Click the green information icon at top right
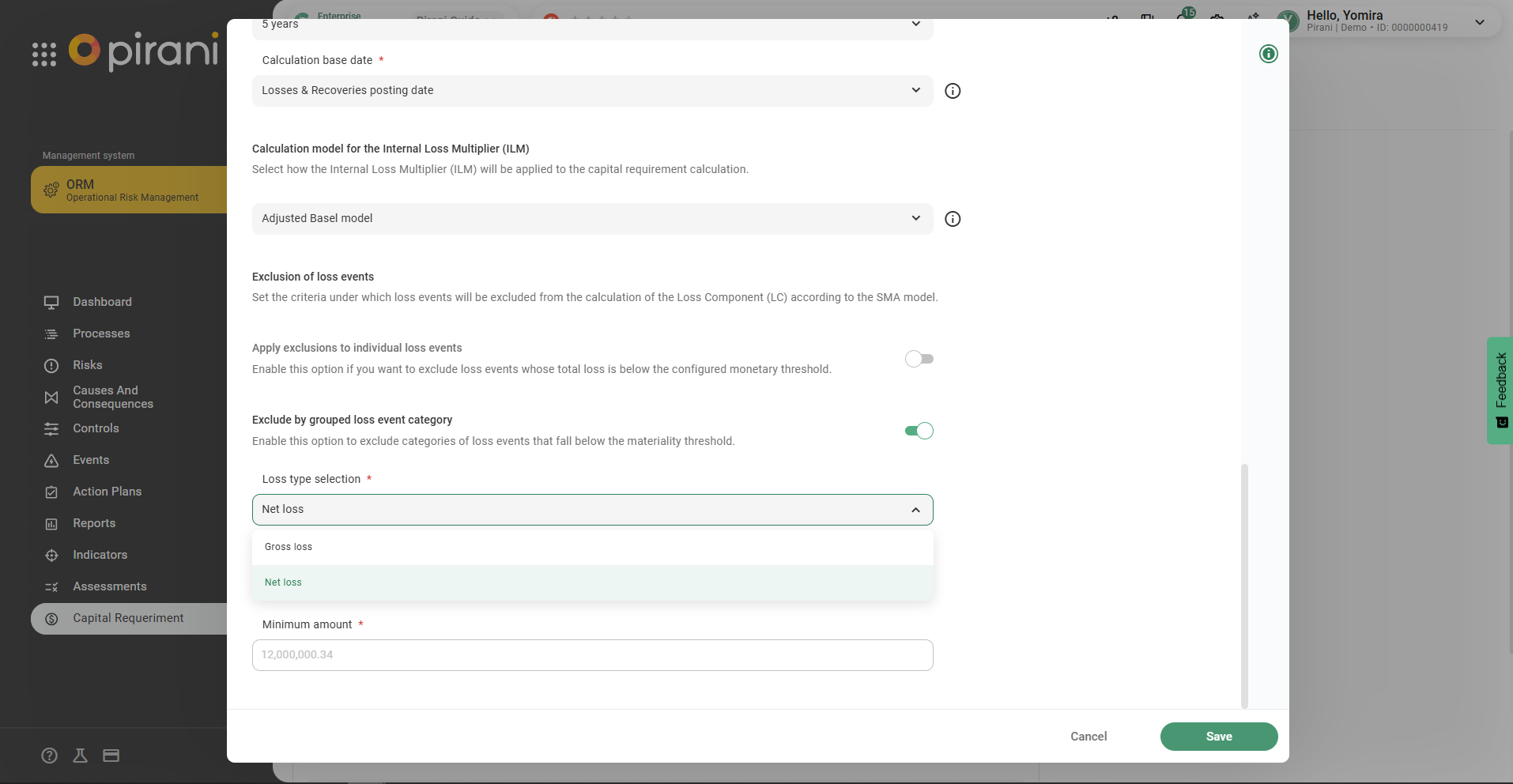This screenshot has height=784, width=1513. 1268,54
